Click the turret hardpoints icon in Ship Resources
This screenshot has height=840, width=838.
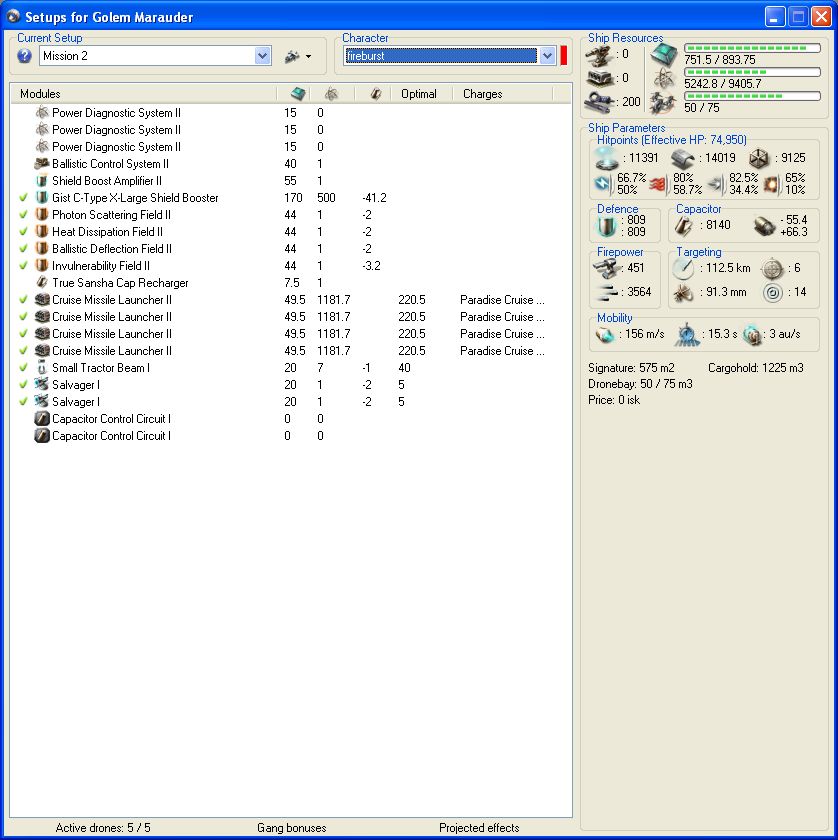click(x=600, y=55)
